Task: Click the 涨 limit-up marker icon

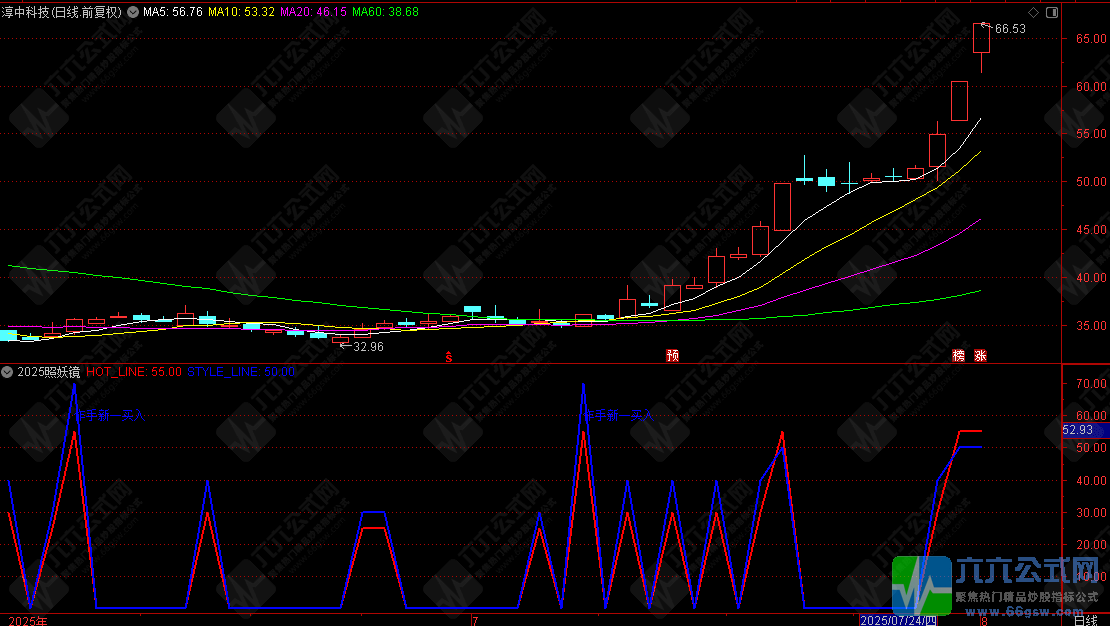Action: (x=980, y=355)
